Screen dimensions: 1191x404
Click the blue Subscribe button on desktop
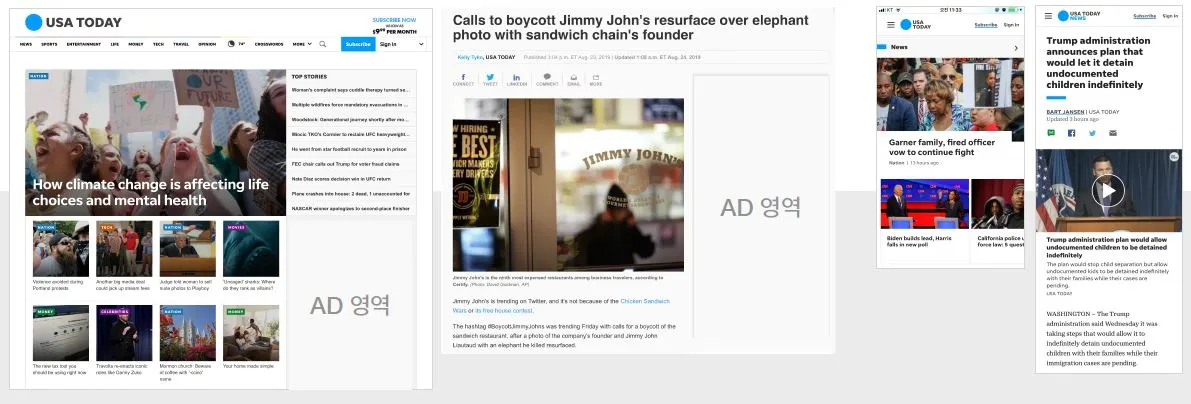pyautogui.click(x=358, y=44)
